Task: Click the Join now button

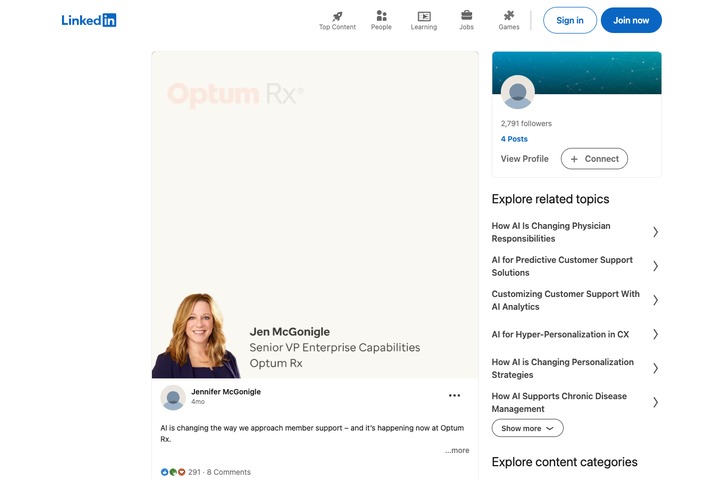Action: [x=631, y=20]
